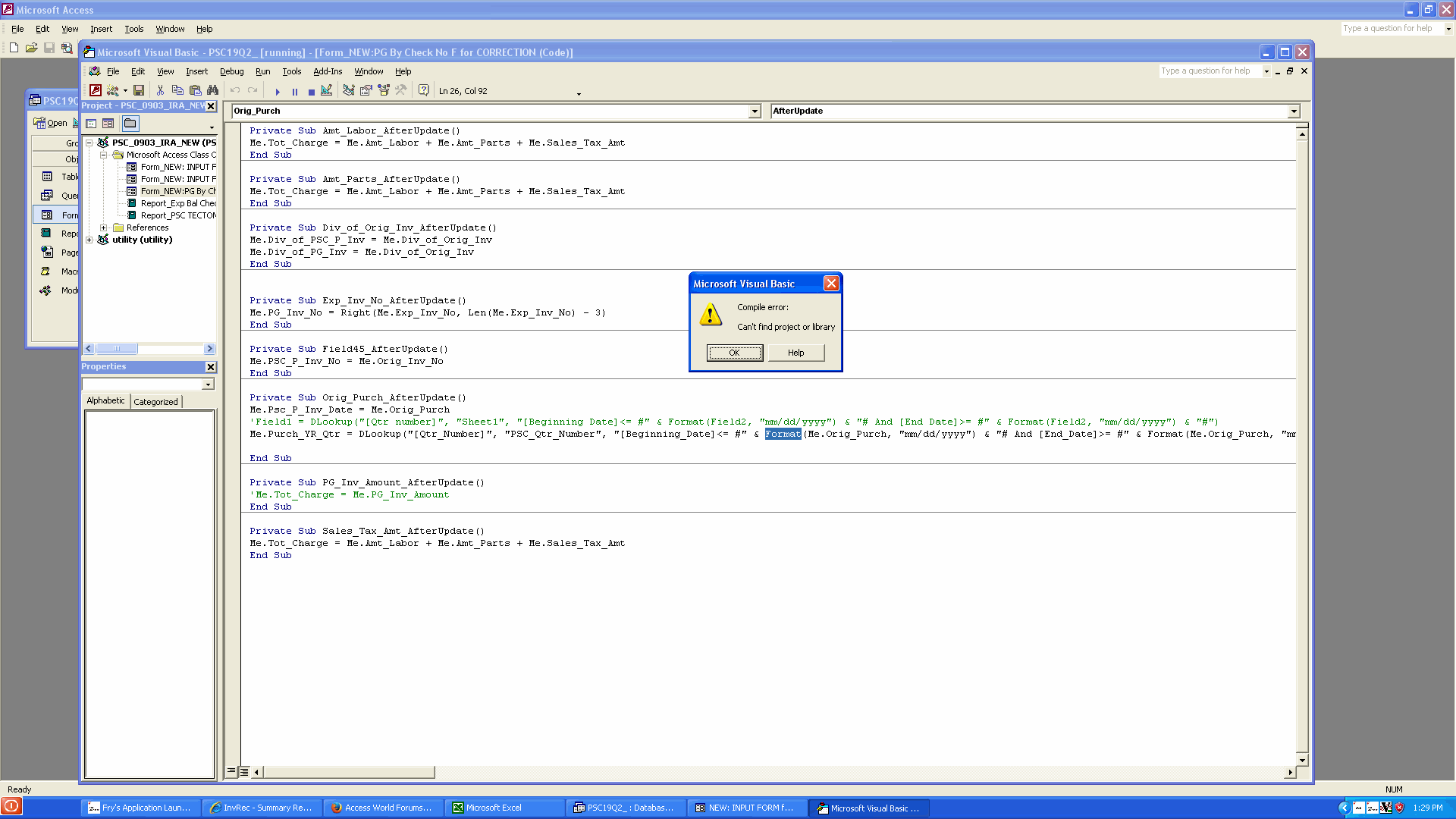This screenshot has width=1456, height=819.
Task: Click the Save project floppy icon
Action: (x=139, y=91)
